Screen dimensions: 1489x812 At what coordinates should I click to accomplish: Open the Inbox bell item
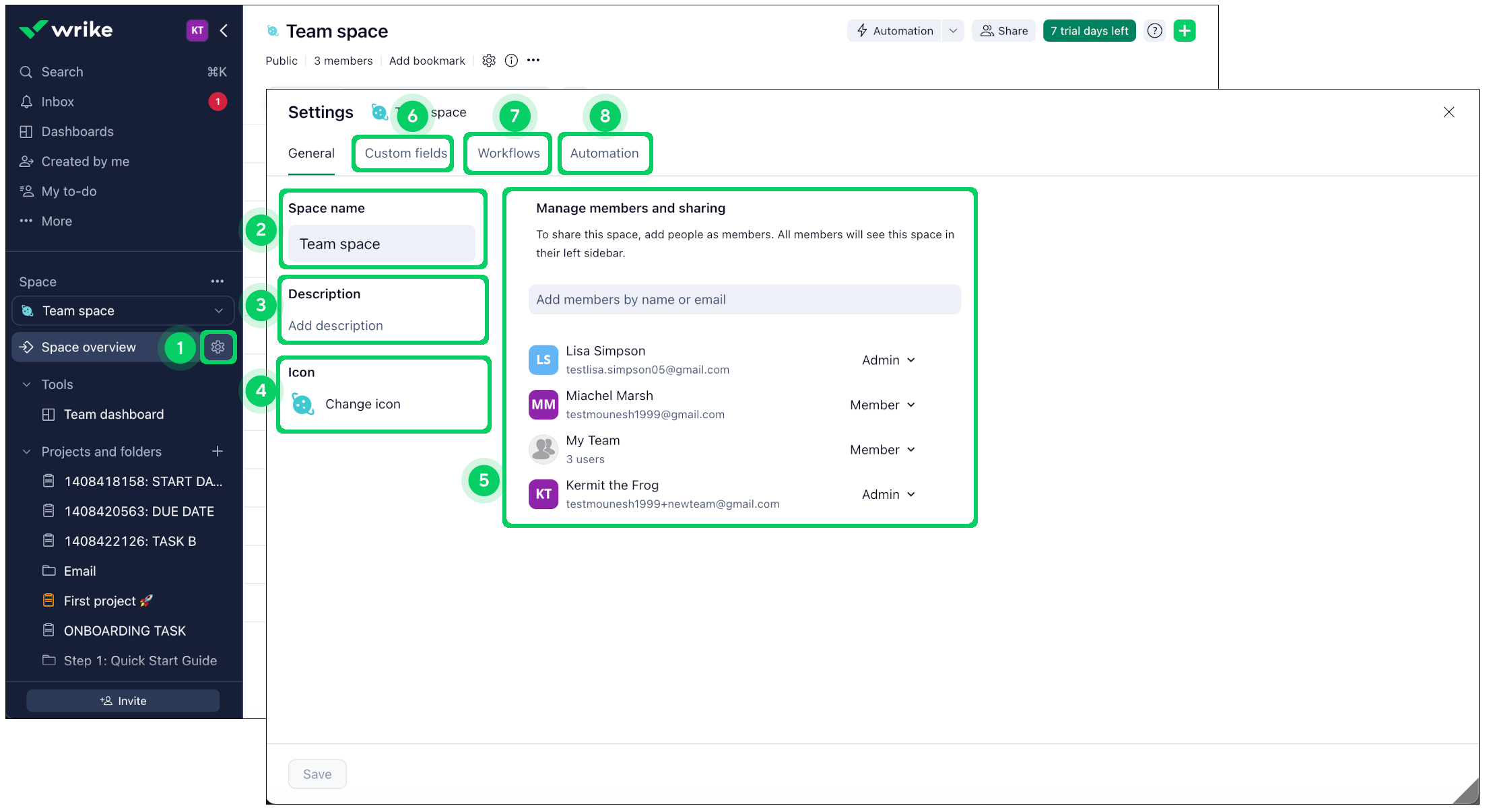coord(57,102)
